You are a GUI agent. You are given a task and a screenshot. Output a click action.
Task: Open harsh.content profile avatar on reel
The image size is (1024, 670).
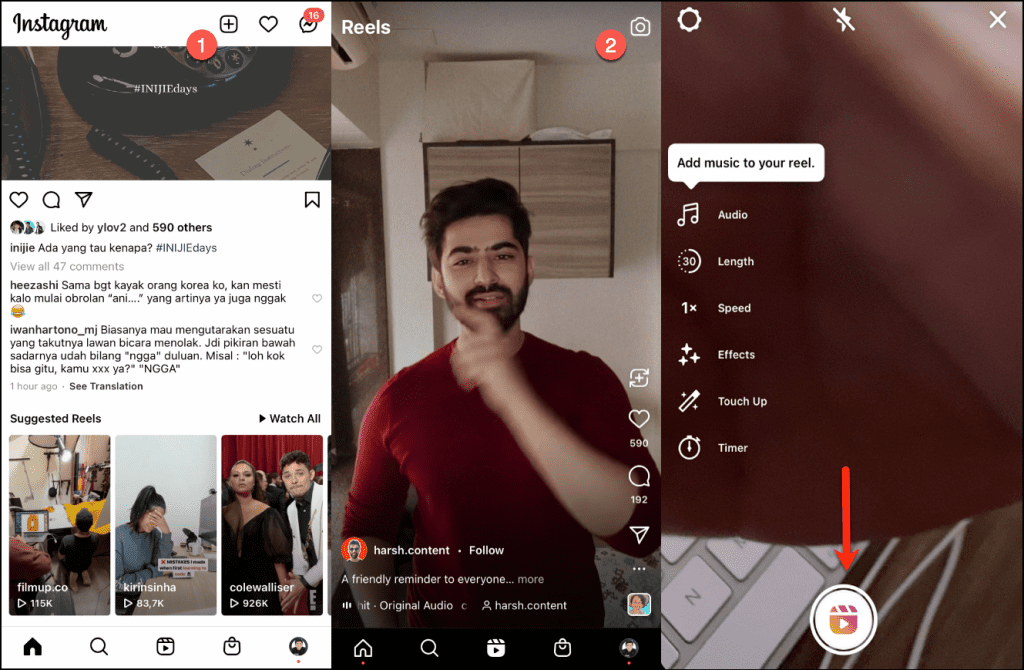354,550
